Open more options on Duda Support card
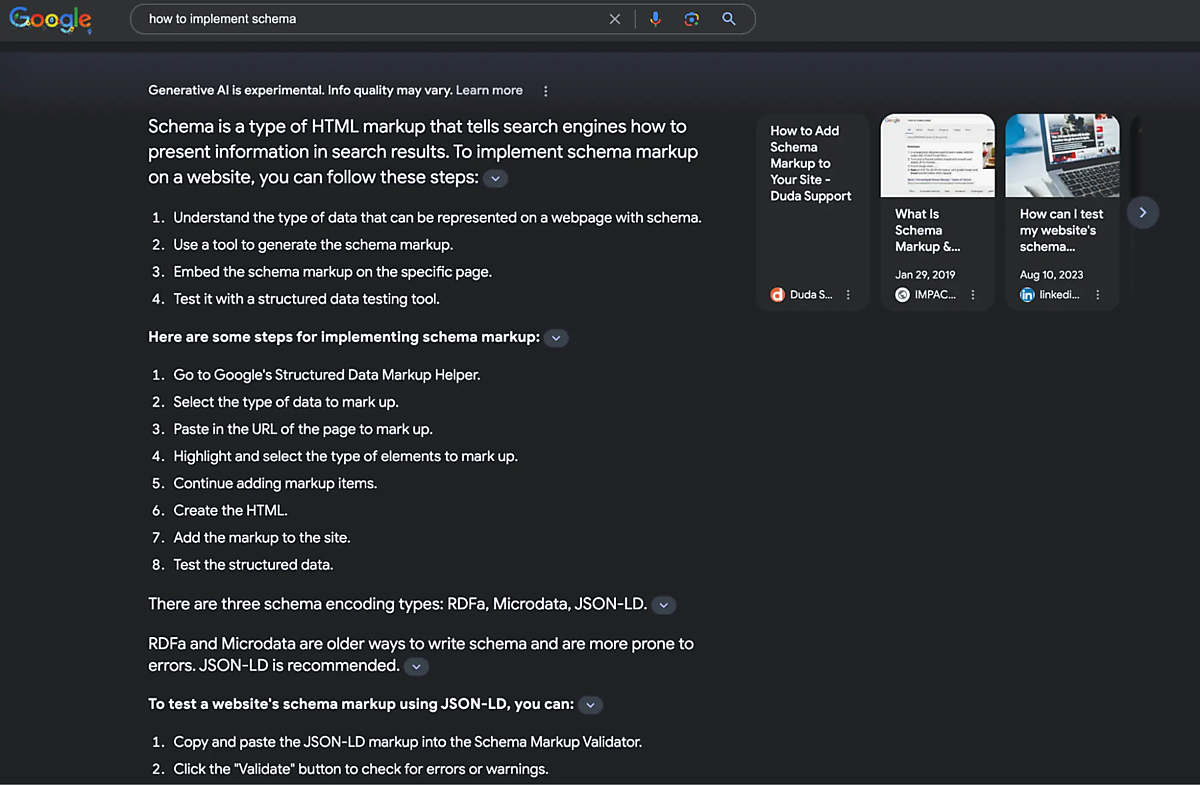 coord(848,295)
